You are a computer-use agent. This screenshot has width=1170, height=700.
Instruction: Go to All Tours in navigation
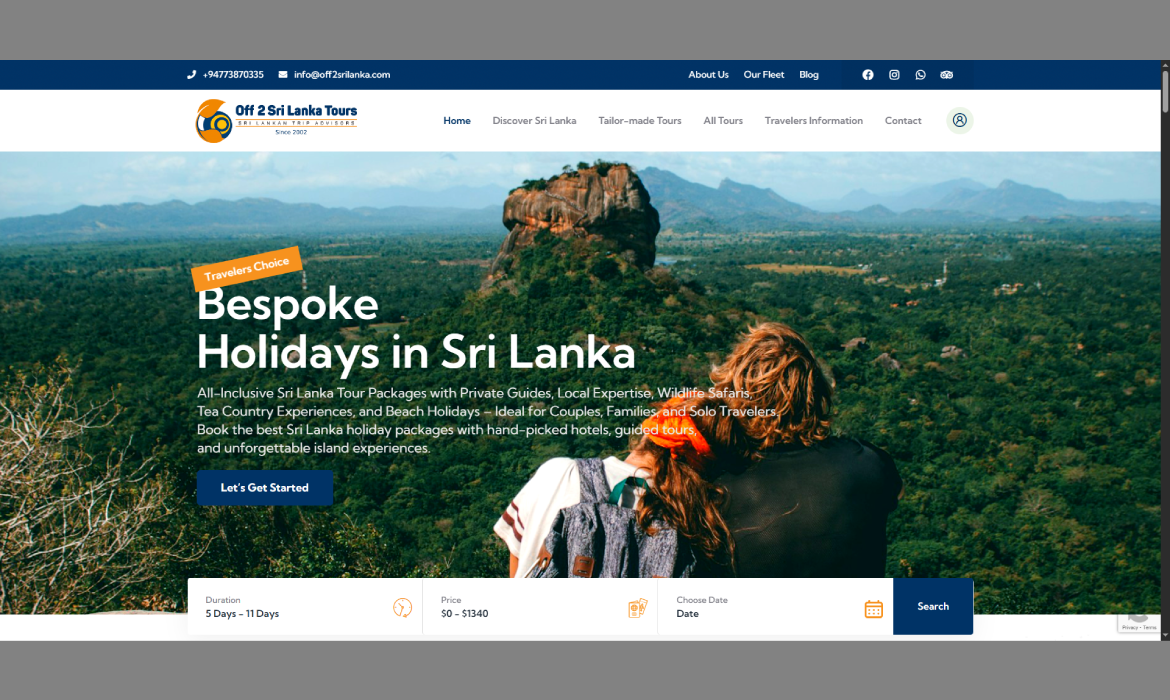(723, 120)
